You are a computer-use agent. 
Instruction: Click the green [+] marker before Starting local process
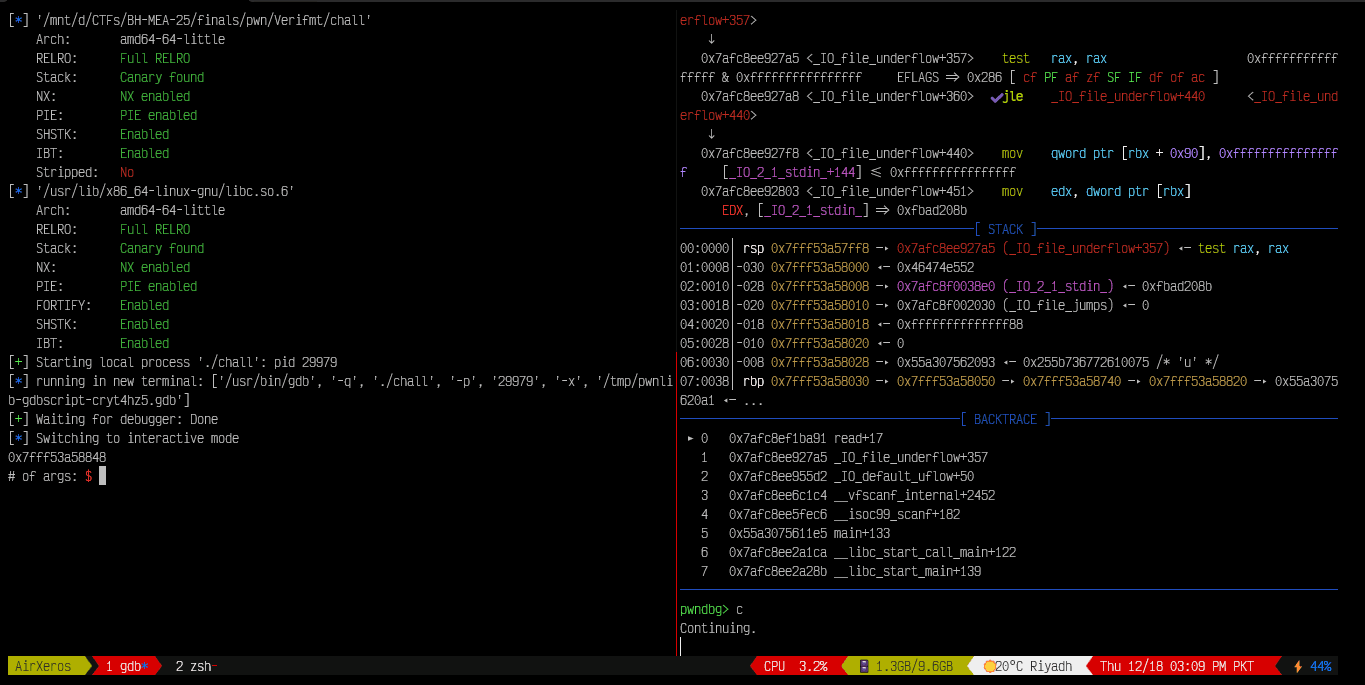18,362
